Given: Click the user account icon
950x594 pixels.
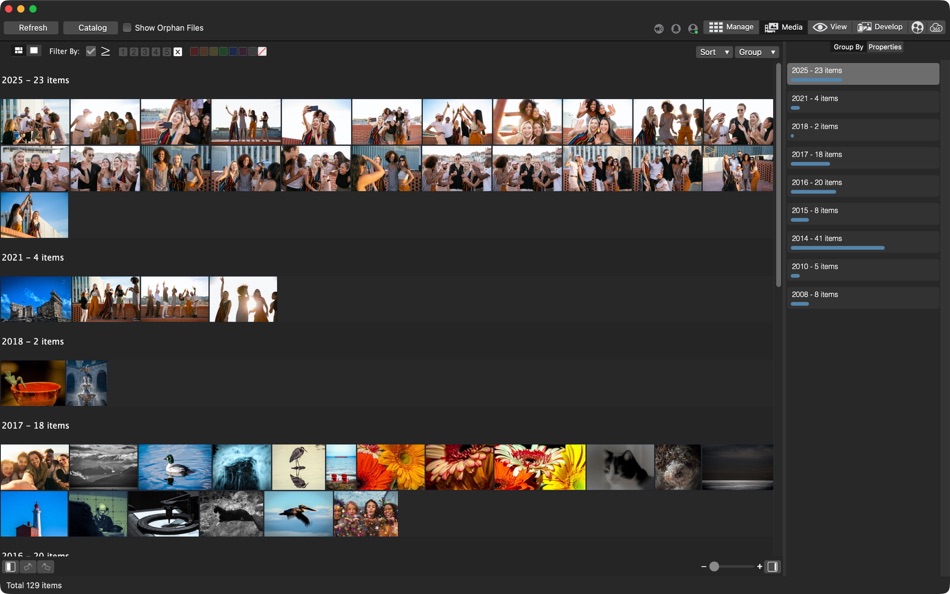Looking at the screenshot, I should point(693,27).
